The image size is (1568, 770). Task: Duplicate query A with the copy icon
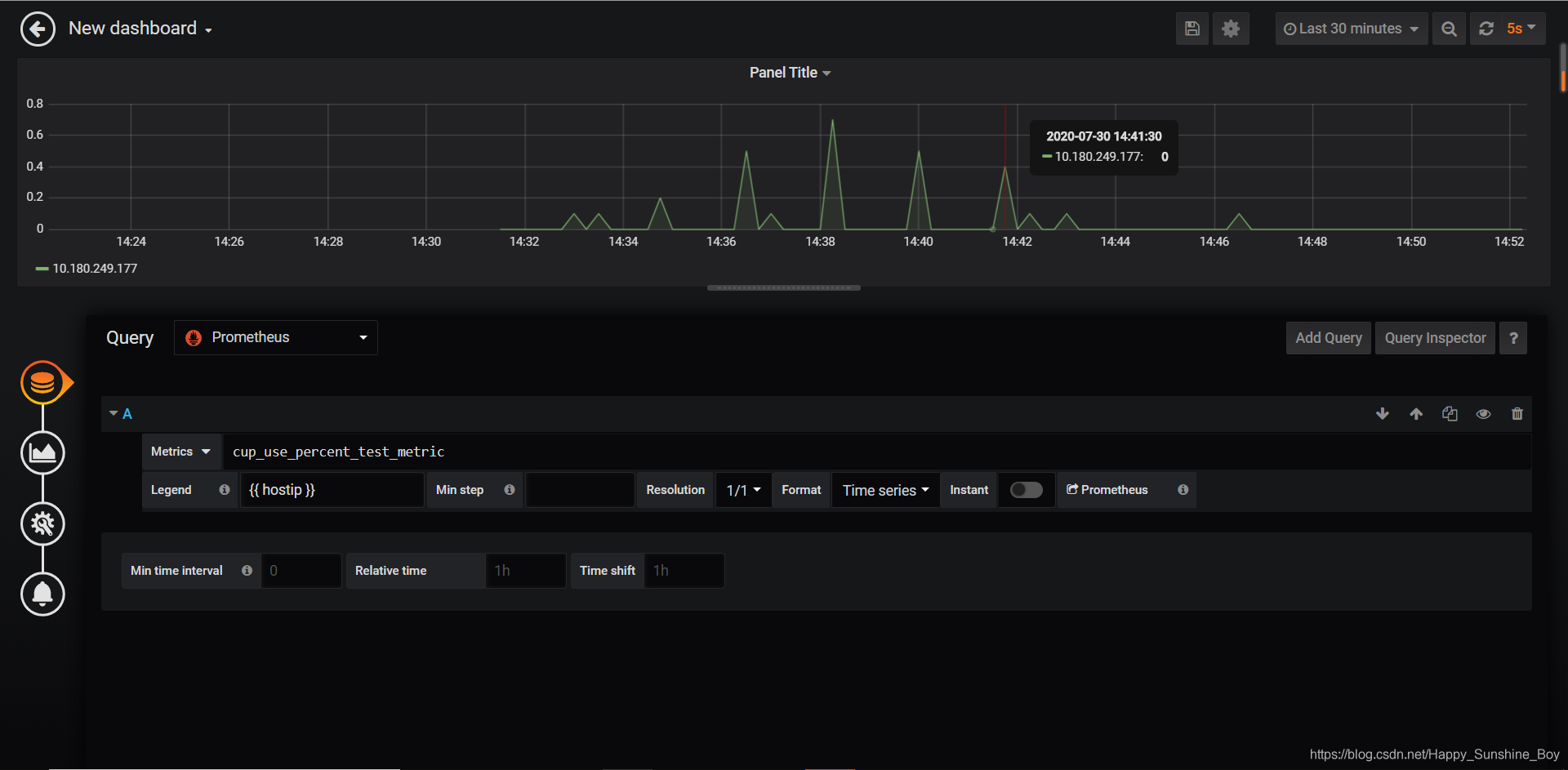coord(1450,414)
